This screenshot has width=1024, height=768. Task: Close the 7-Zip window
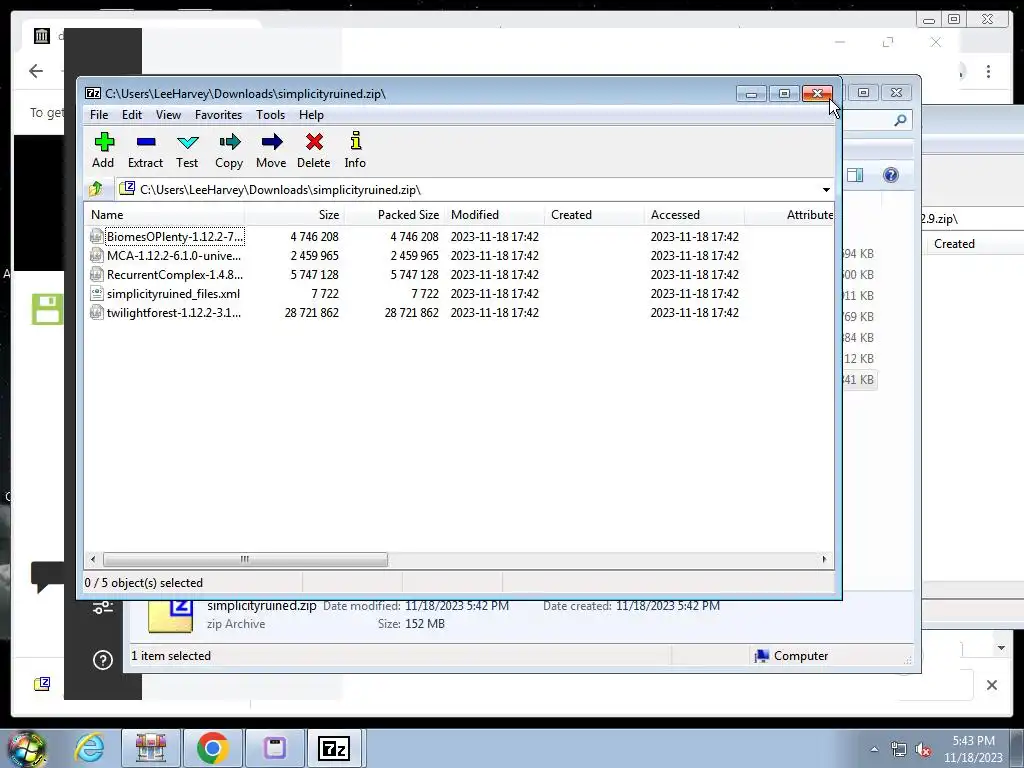click(817, 94)
